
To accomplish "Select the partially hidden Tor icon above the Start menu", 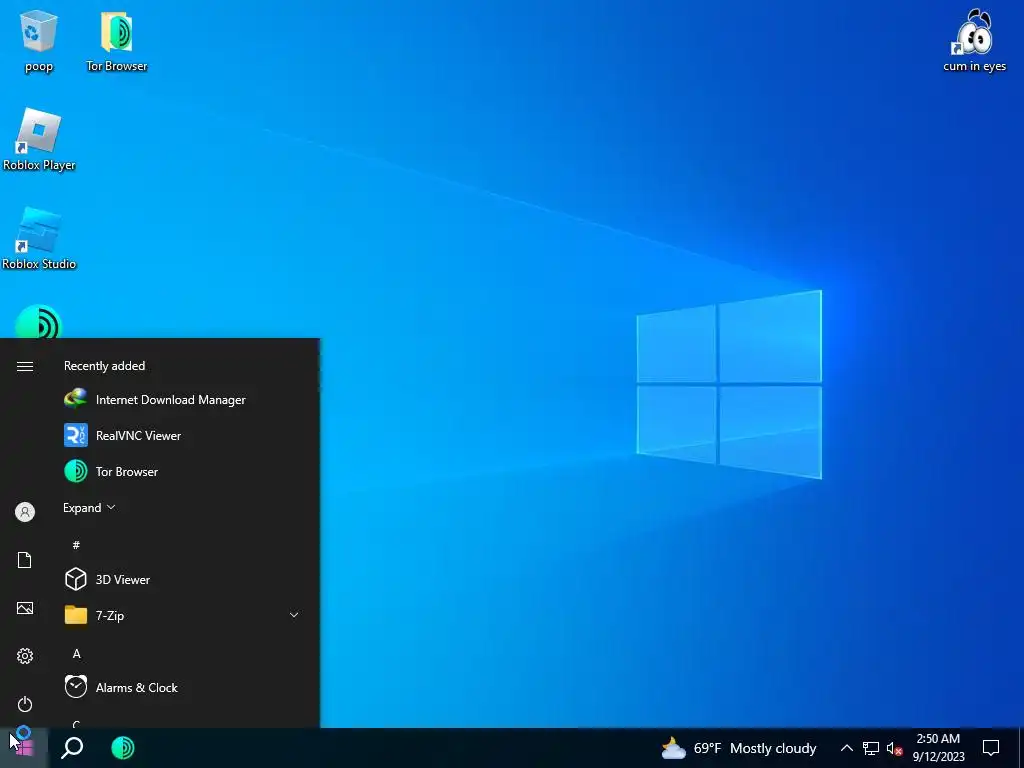I will [x=39, y=321].
